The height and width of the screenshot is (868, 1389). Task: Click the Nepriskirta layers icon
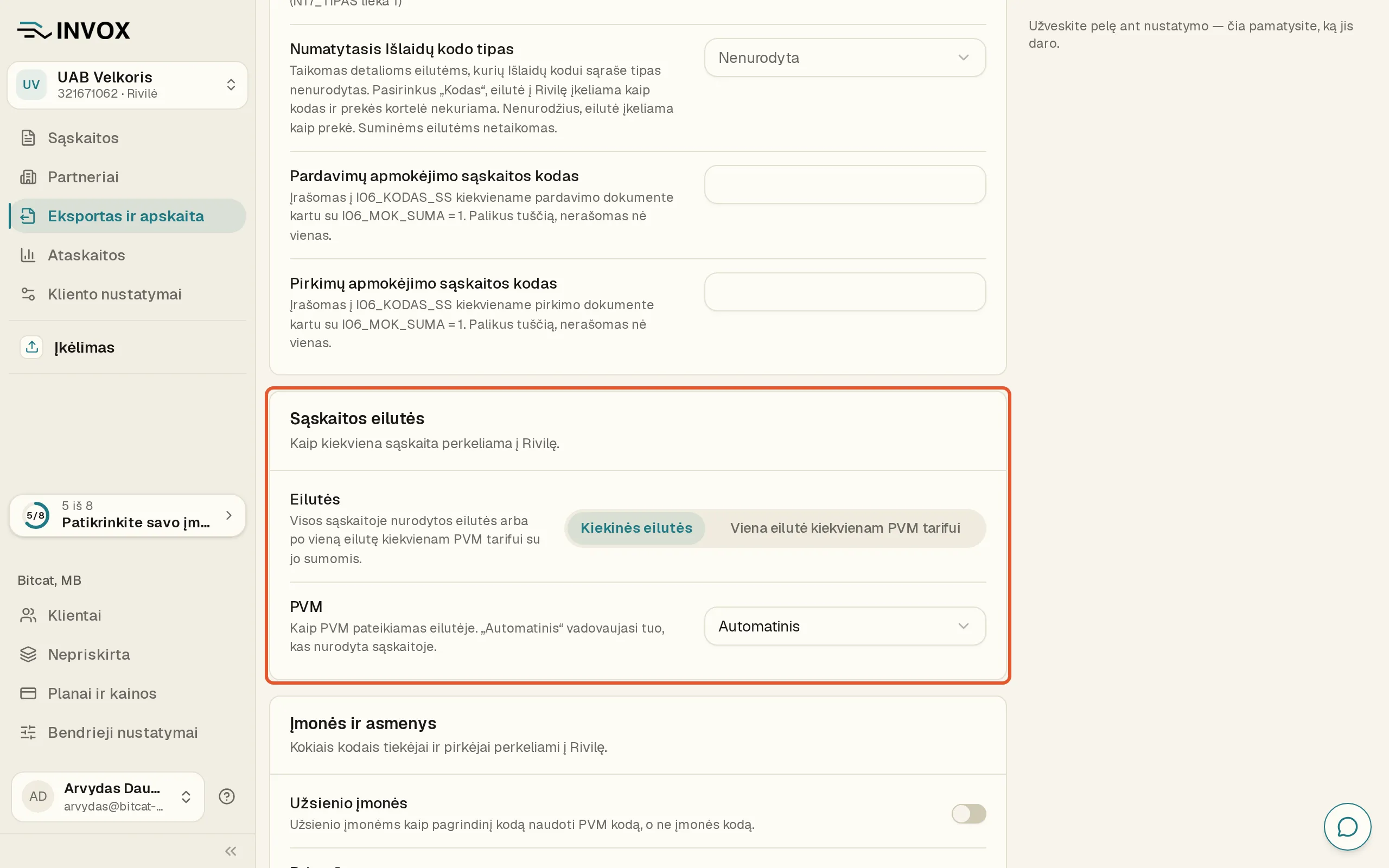tap(28, 654)
